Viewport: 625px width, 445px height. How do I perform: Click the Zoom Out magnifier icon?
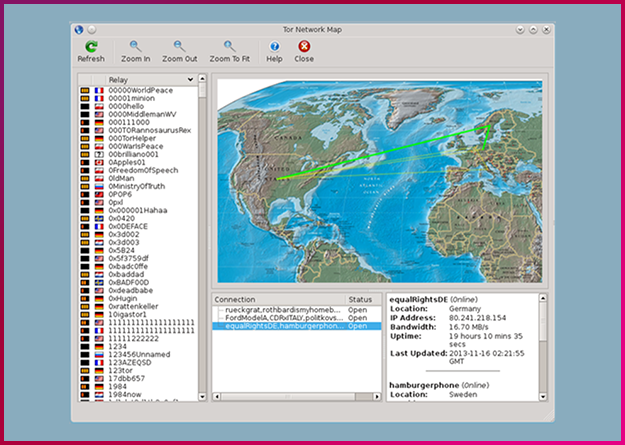pyautogui.click(x=179, y=47)
